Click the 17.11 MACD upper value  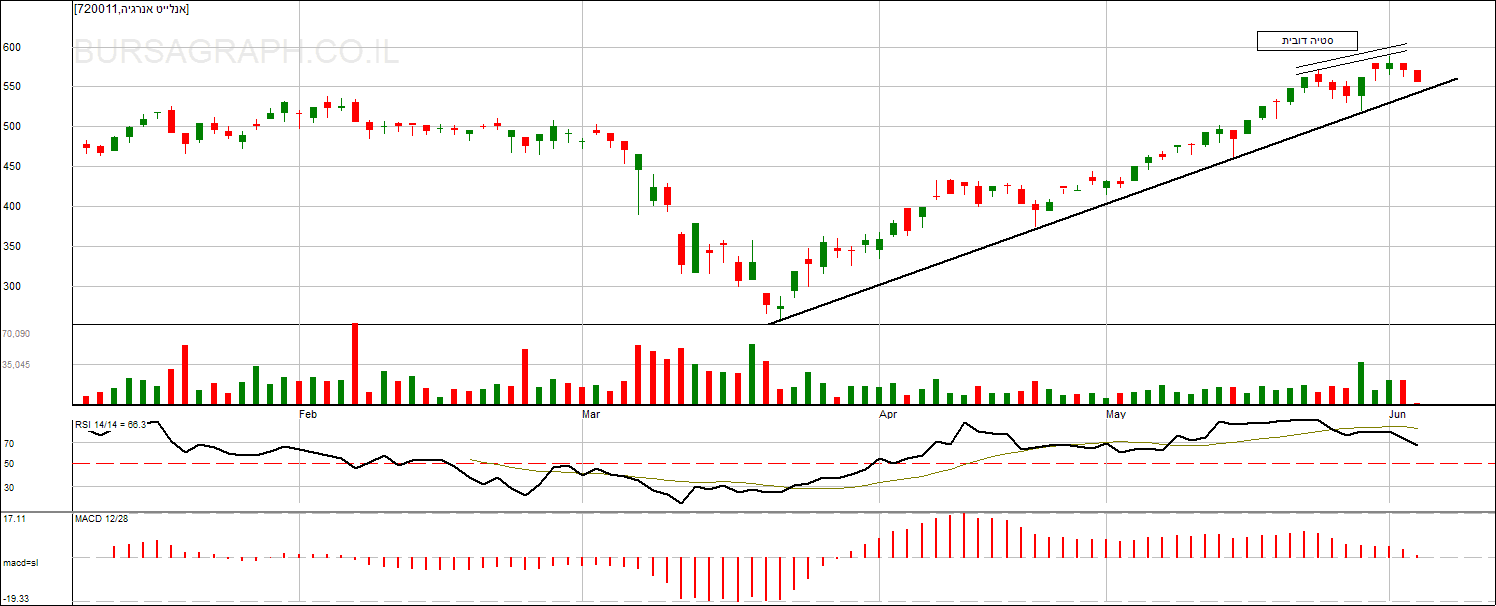point(14,519)
